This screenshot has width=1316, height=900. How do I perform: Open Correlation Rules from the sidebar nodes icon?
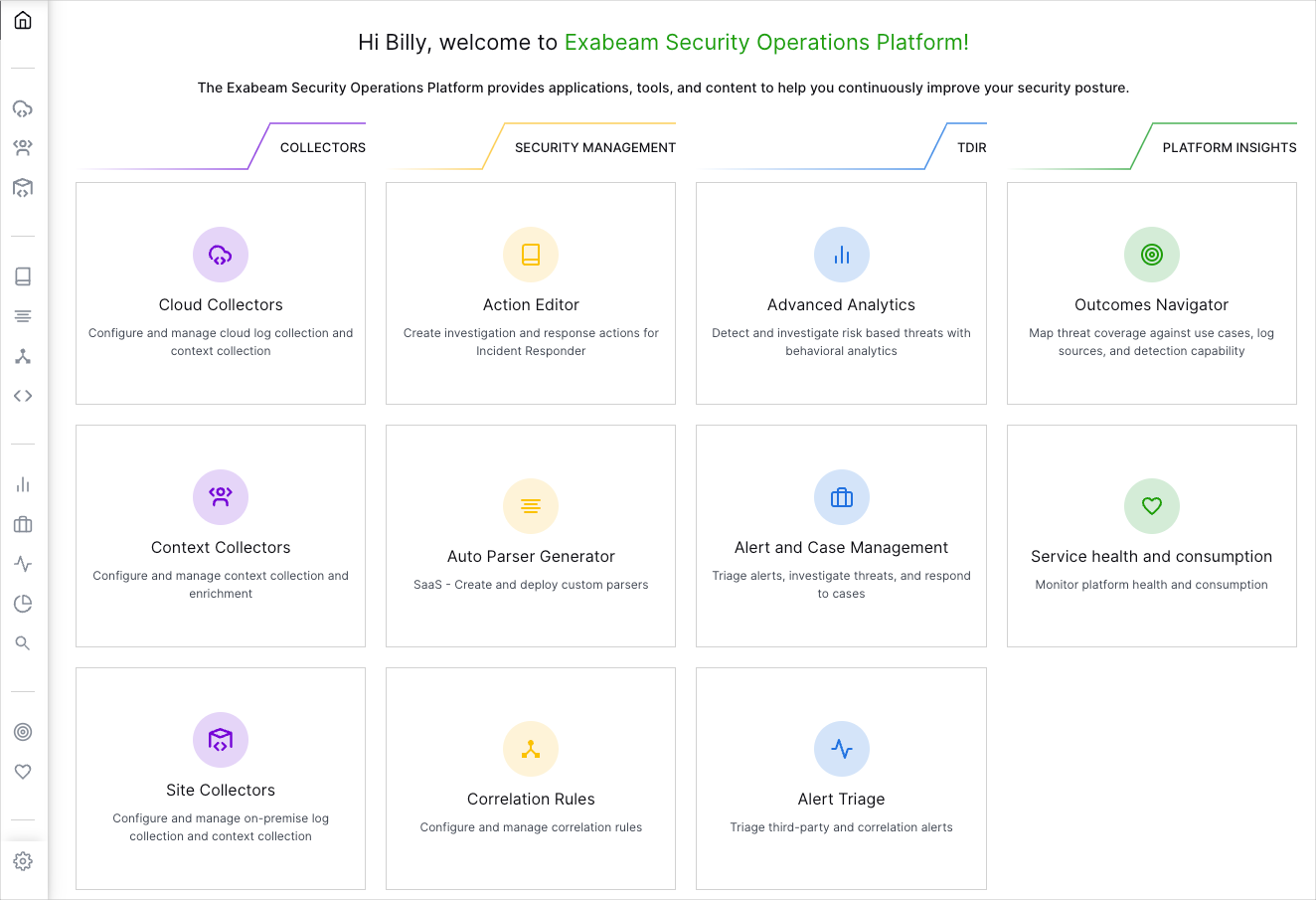tap(23, 356)
